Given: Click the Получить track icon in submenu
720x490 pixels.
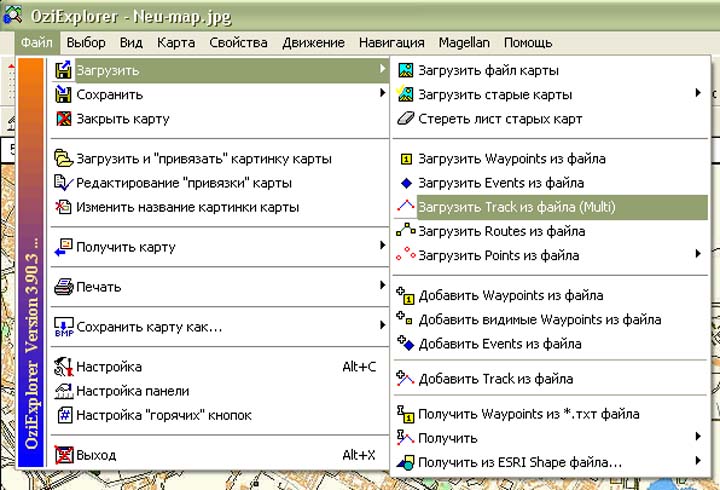Looking at the screenshot, I should coord(405,437).
